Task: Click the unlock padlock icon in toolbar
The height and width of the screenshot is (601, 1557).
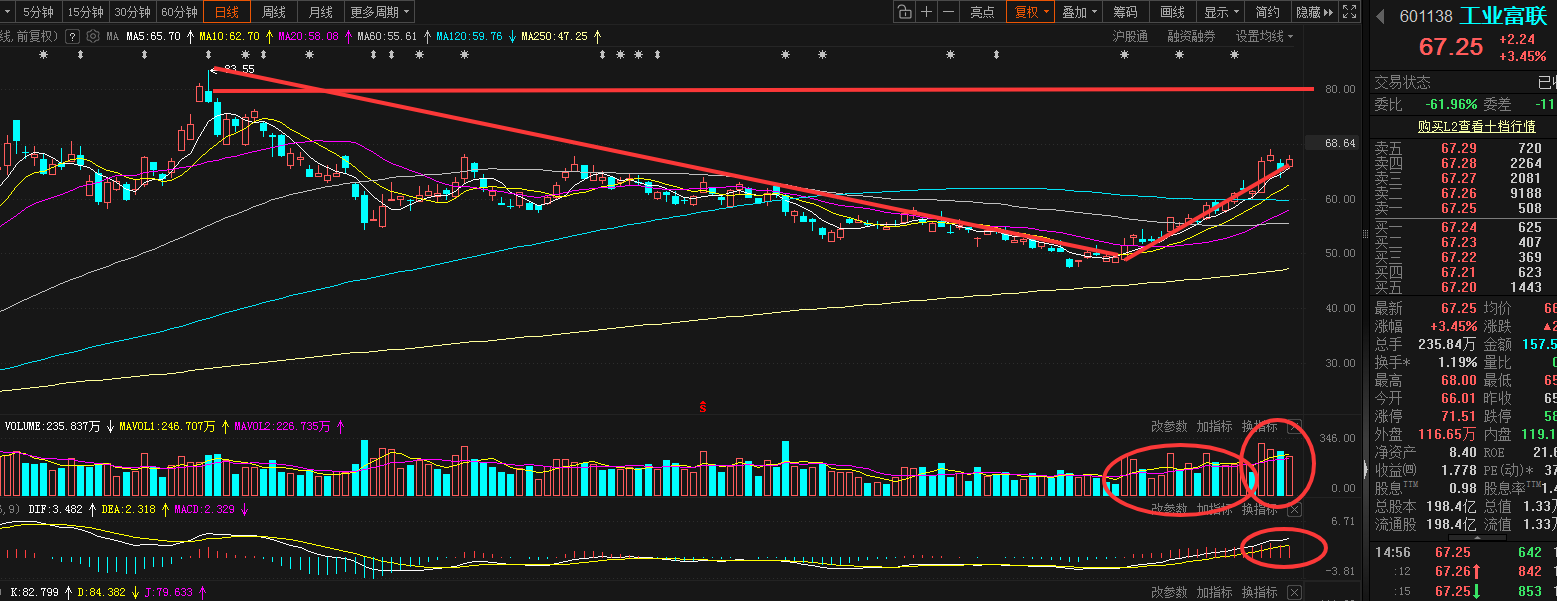Action: click(904, 12)
